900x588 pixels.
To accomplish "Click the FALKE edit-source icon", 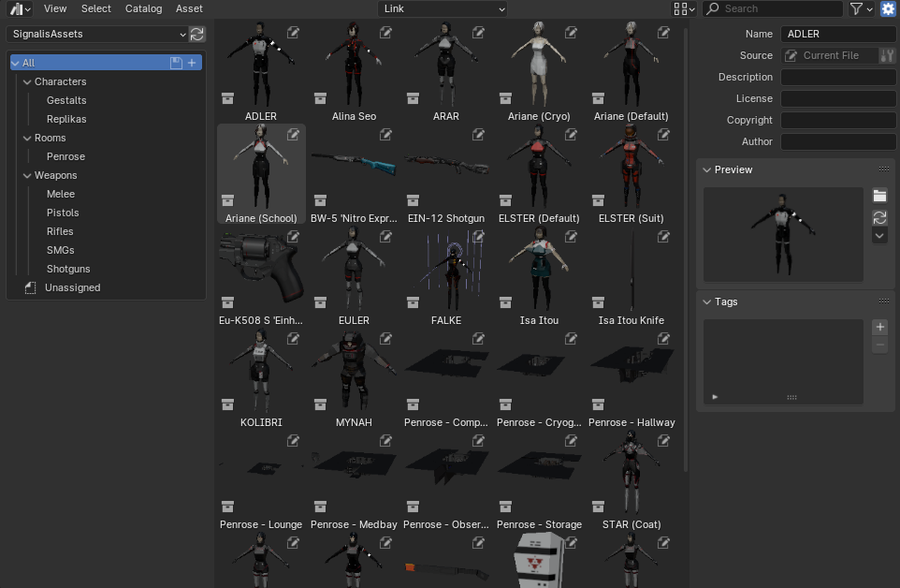I will click(478, 237).
